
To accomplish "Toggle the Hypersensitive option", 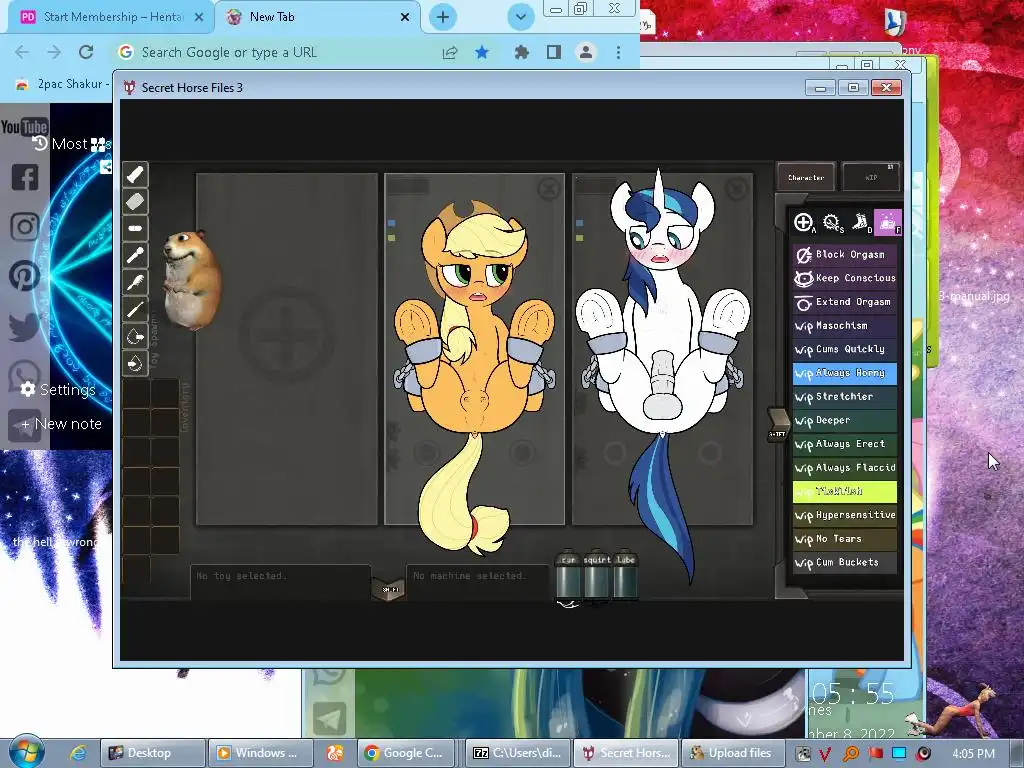I will (x=844, y=515).
